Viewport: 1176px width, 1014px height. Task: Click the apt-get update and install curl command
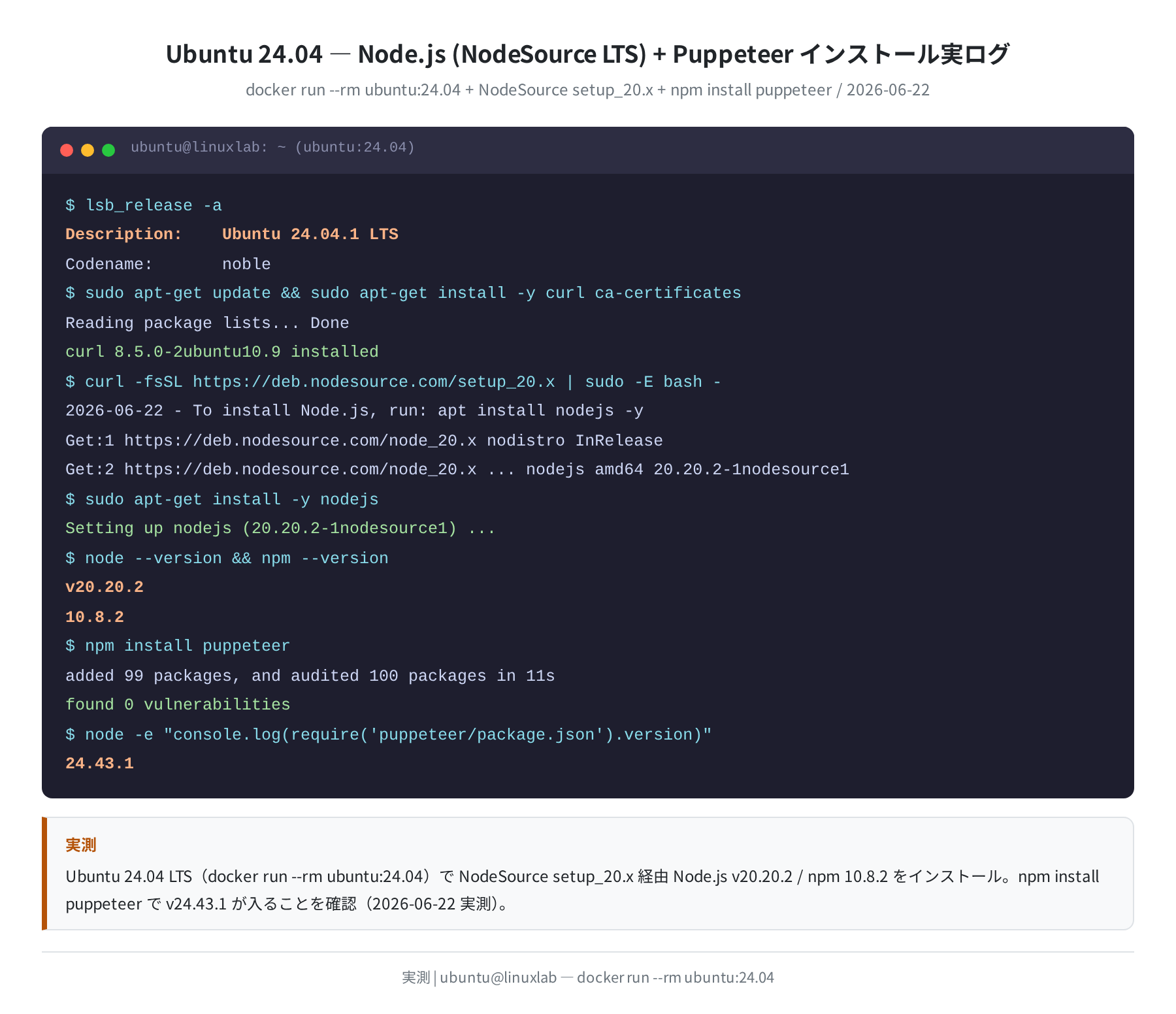(x=403, y=293)
